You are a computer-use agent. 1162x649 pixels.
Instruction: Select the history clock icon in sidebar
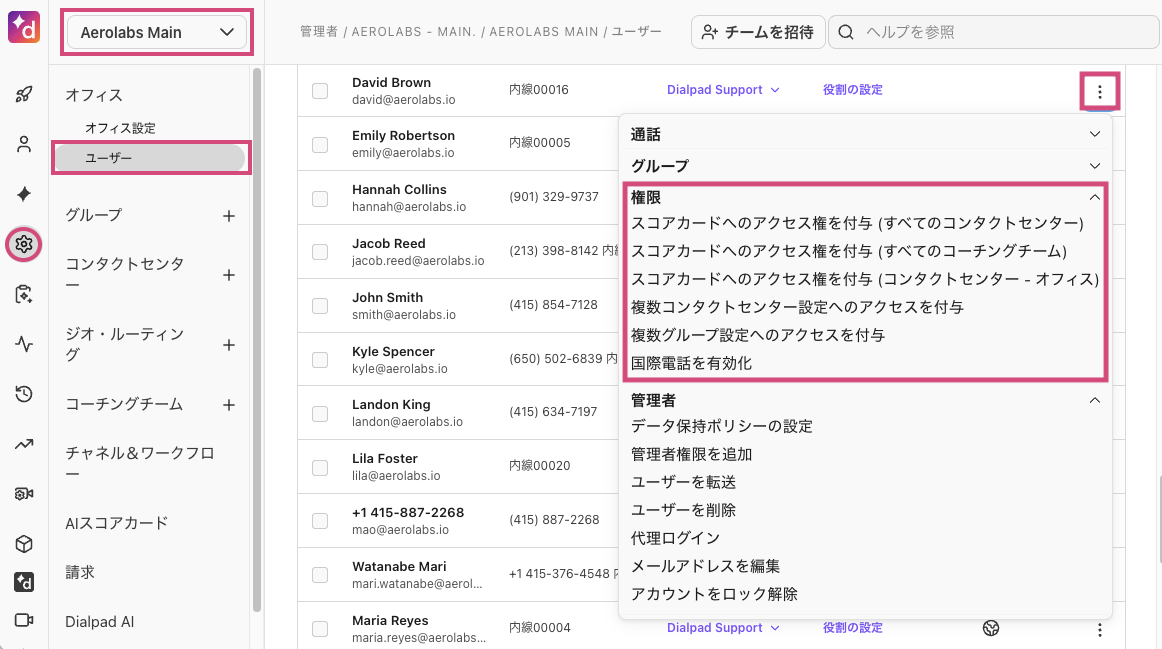23,394
